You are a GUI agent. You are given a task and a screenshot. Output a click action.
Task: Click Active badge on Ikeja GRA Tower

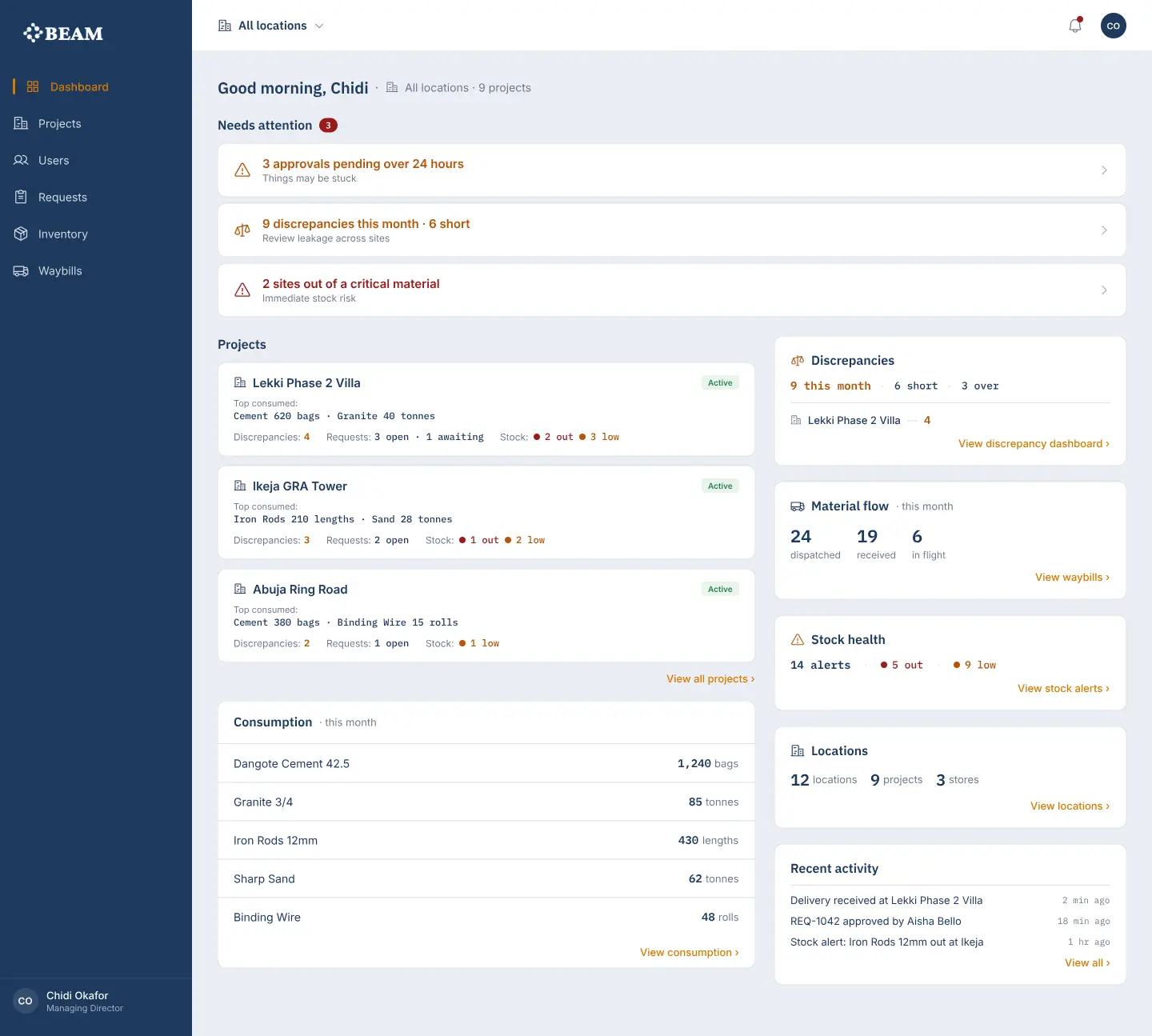point(720,486)
